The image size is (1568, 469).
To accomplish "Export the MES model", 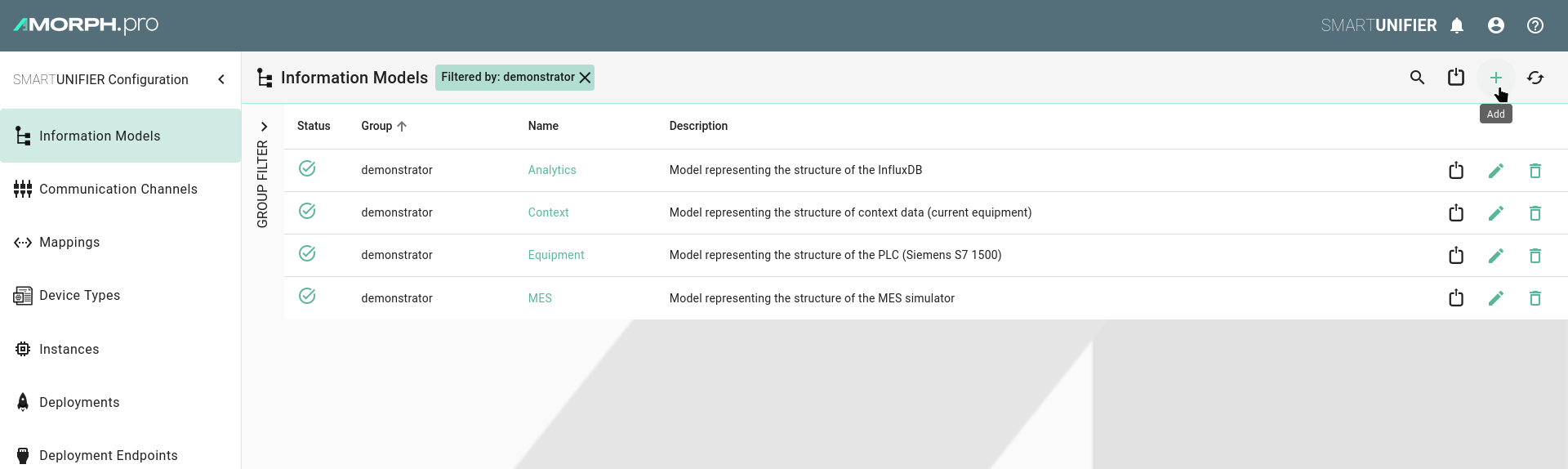I will pos(1456,297).
